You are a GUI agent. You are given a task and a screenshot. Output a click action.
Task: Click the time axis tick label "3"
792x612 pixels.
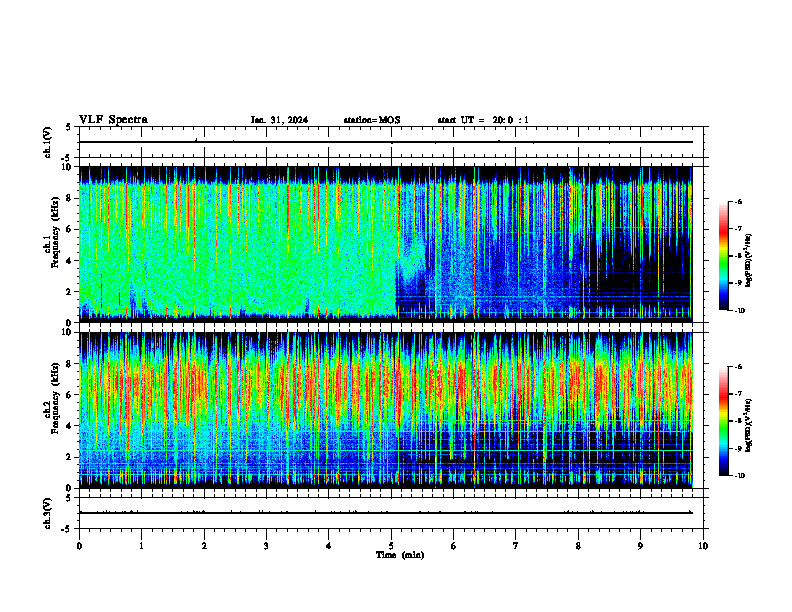point(266,546)
